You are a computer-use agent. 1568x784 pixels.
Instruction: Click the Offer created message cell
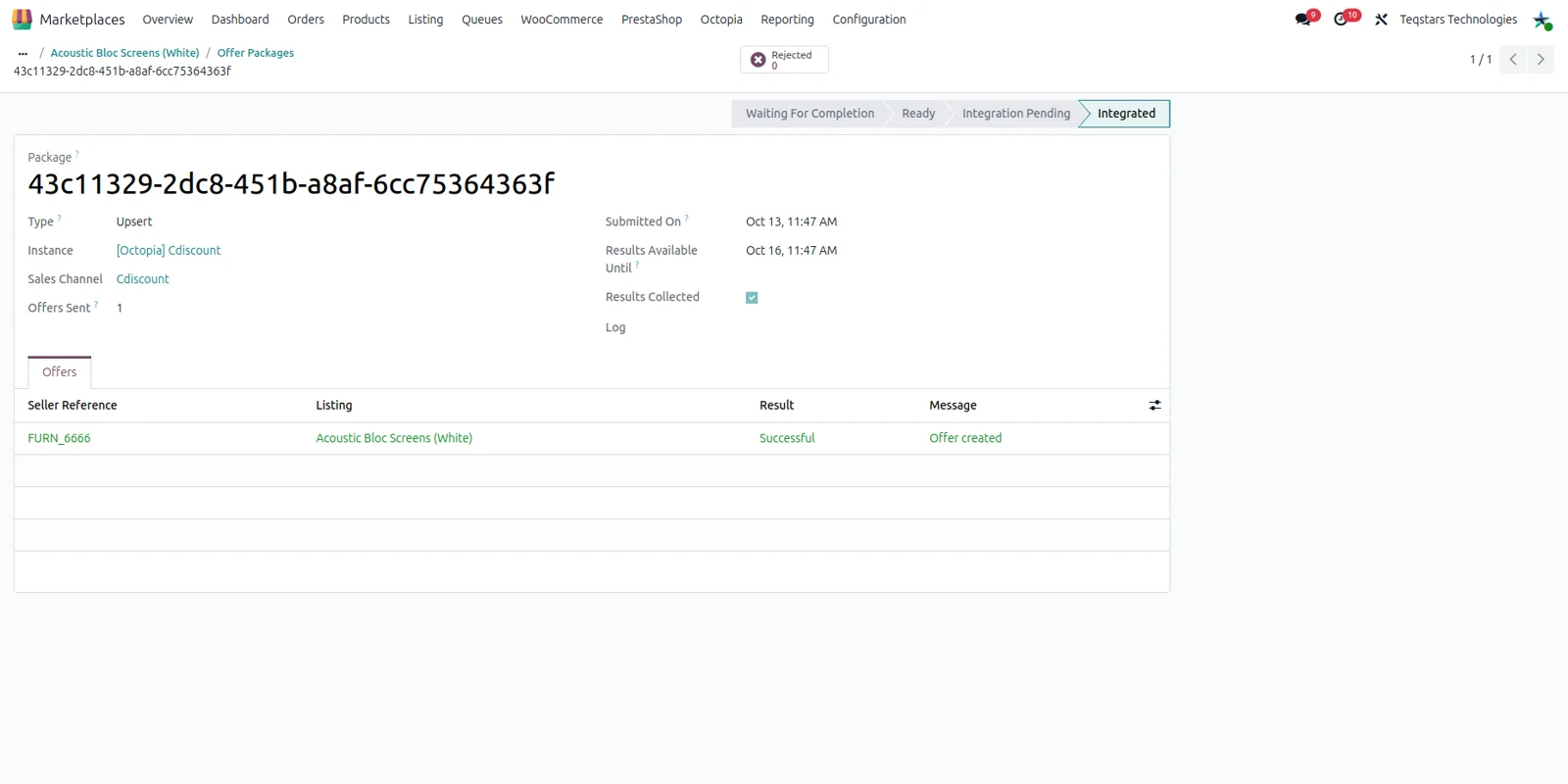point(965,438)
